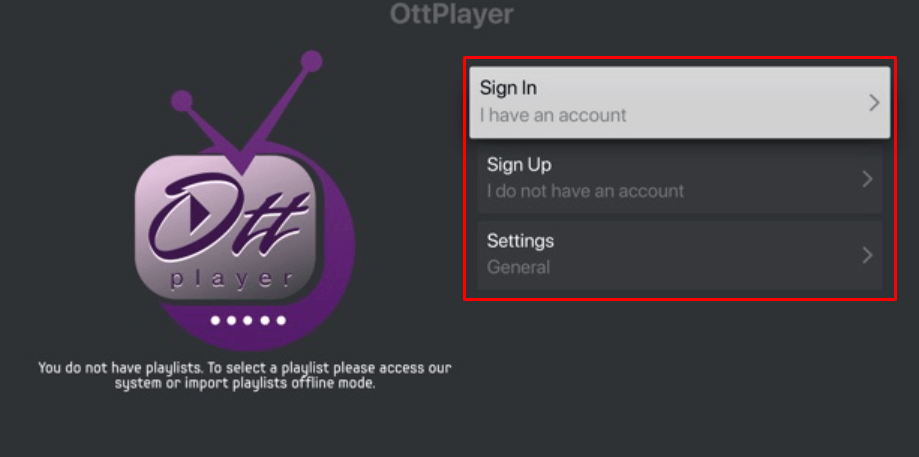Select the first white dot under logo
This screenshot has height=457, width=919.
tap(216, 321)
